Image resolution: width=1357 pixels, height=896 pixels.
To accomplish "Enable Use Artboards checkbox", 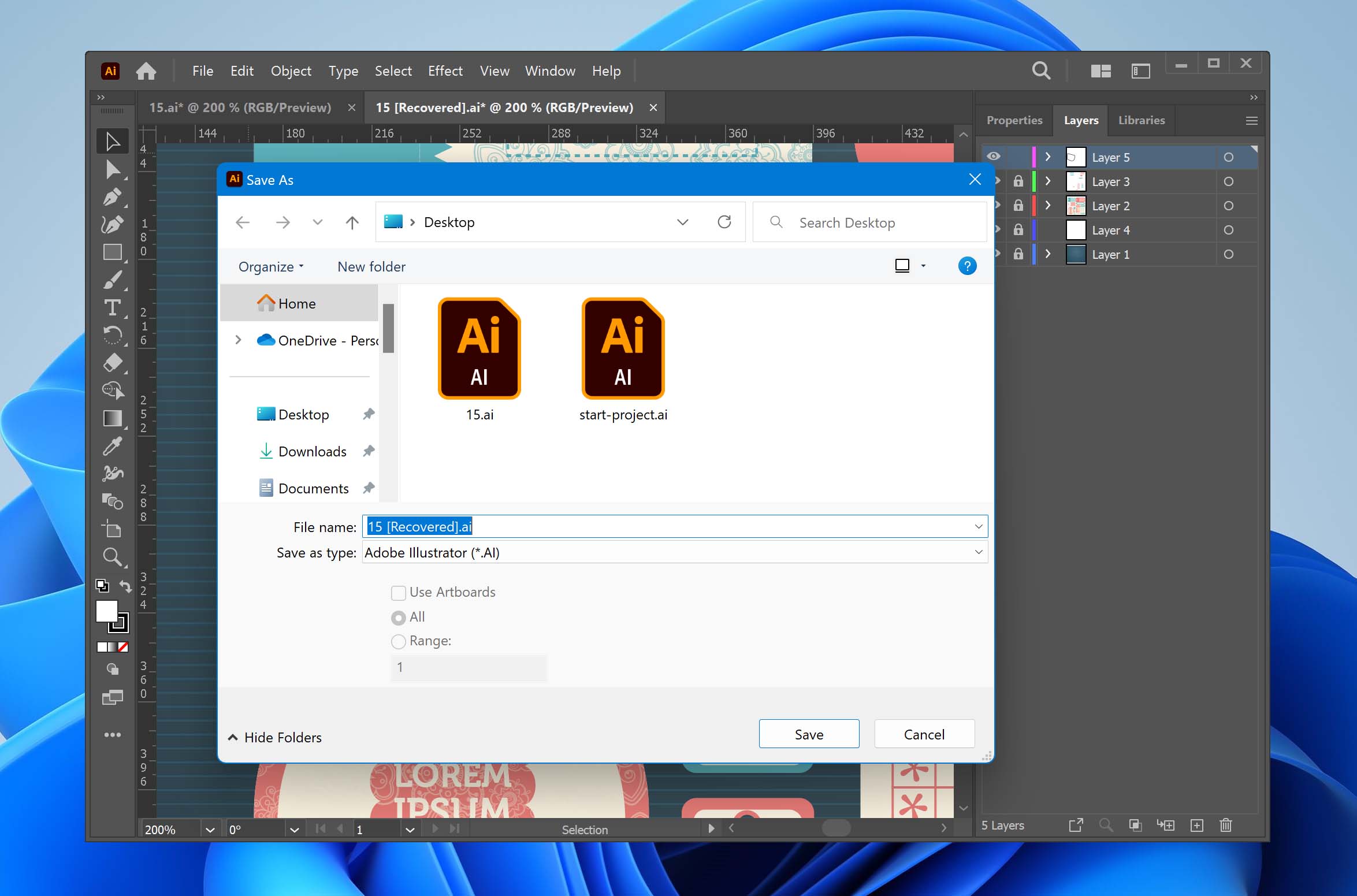I will coord(397,592).
